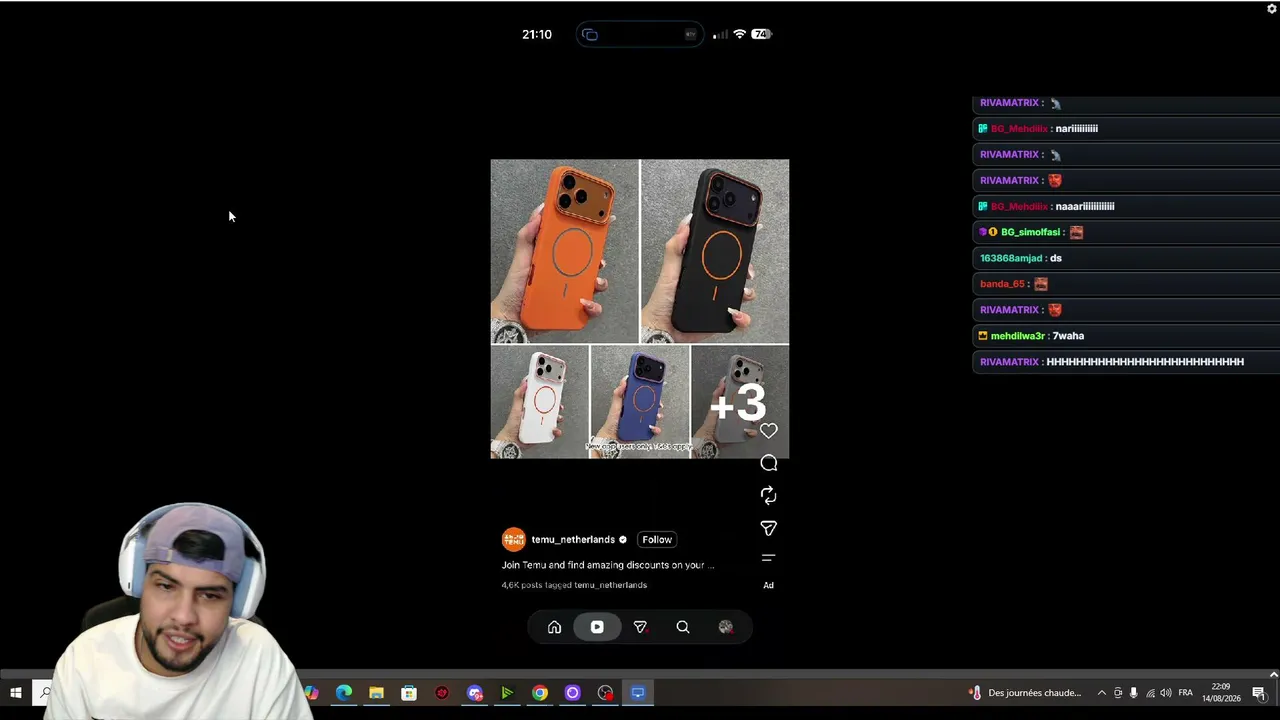Open Microsoft Store from the taskbar
The width and height of the screenshot is (1280, 720).
pos(409,693)
